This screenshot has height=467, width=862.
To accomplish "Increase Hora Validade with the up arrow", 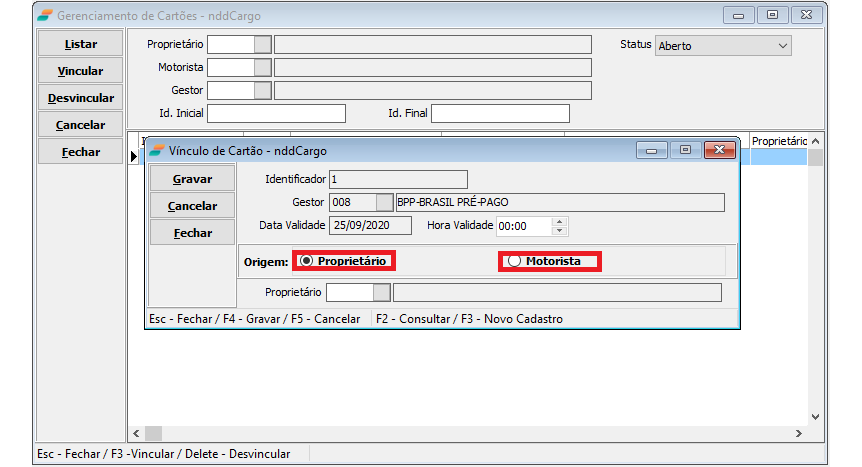I will coord(559,221).
